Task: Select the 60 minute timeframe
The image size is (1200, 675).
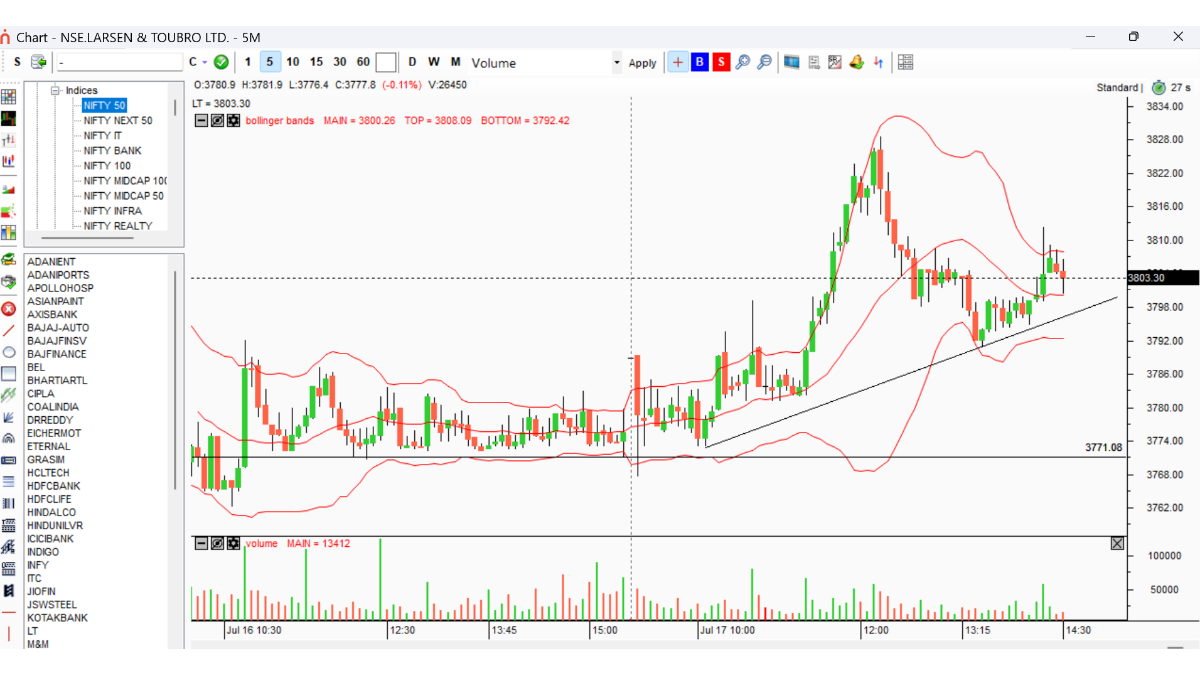Action: [363, 62]
